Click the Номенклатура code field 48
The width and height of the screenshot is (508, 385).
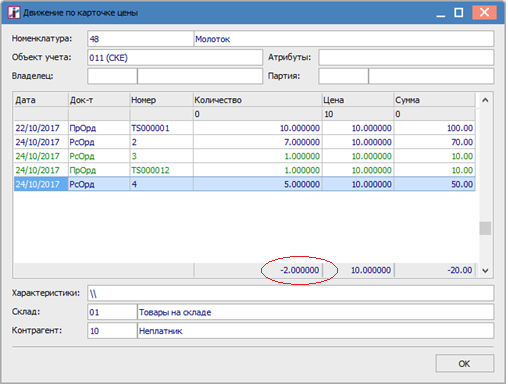[140, 39]
